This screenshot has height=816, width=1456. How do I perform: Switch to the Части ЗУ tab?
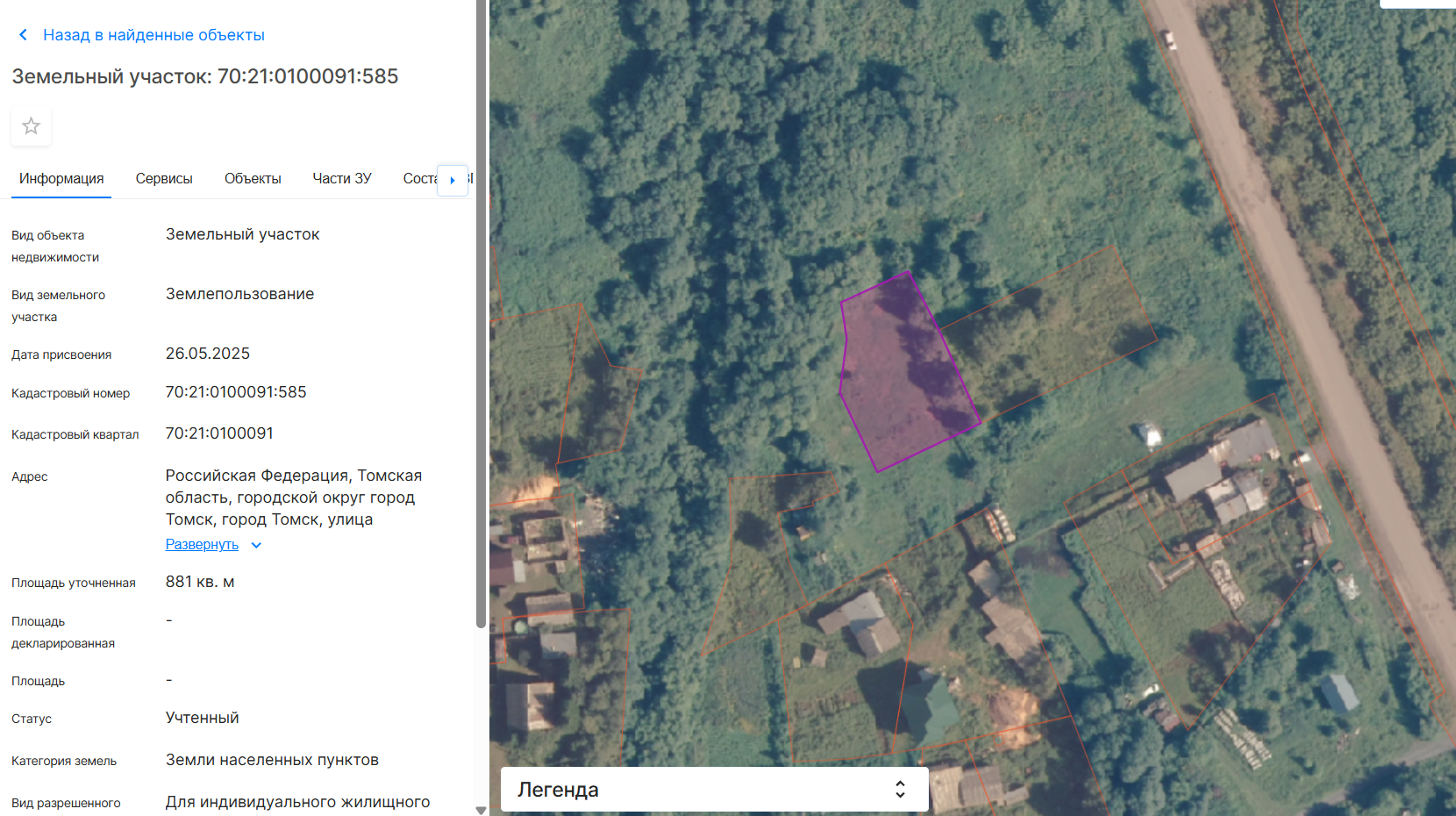[342, 179]
